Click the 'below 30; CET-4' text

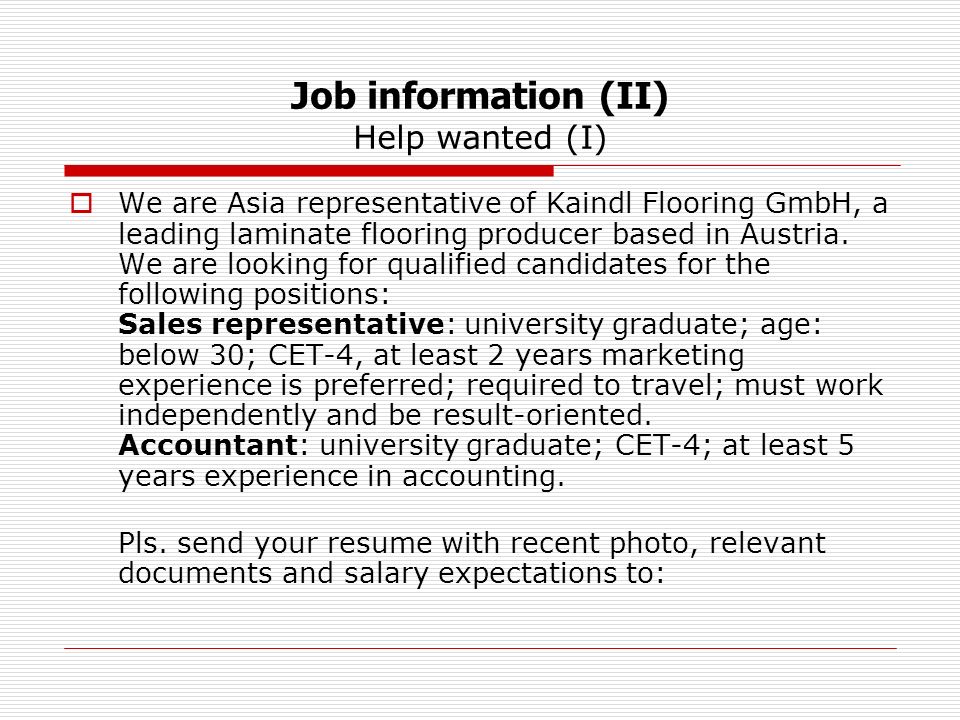tap(236, 355)
